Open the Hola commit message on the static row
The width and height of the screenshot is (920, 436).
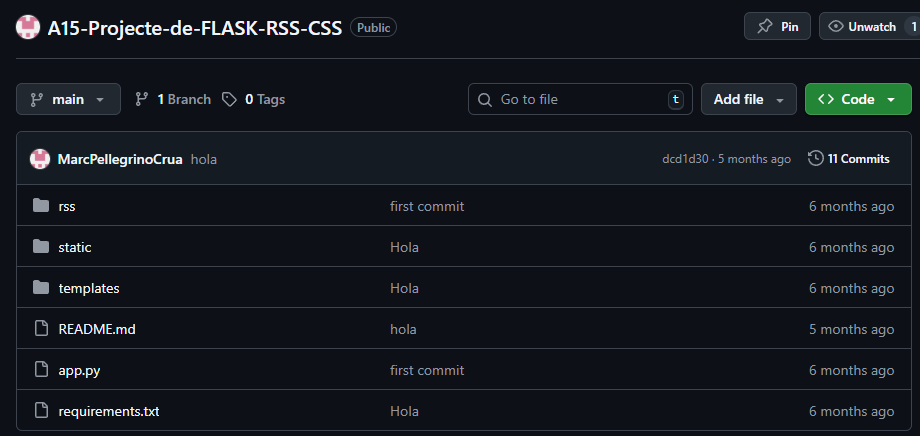coord(404,247)
